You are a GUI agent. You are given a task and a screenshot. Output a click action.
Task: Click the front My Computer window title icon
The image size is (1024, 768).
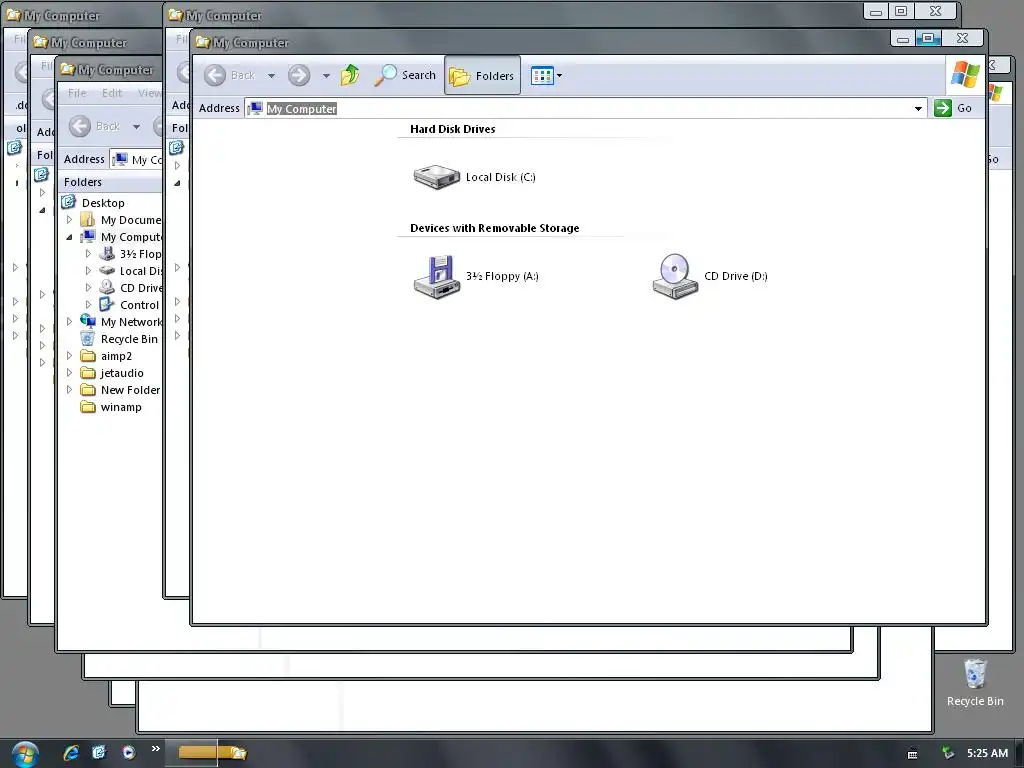click(x=203, y=42)
